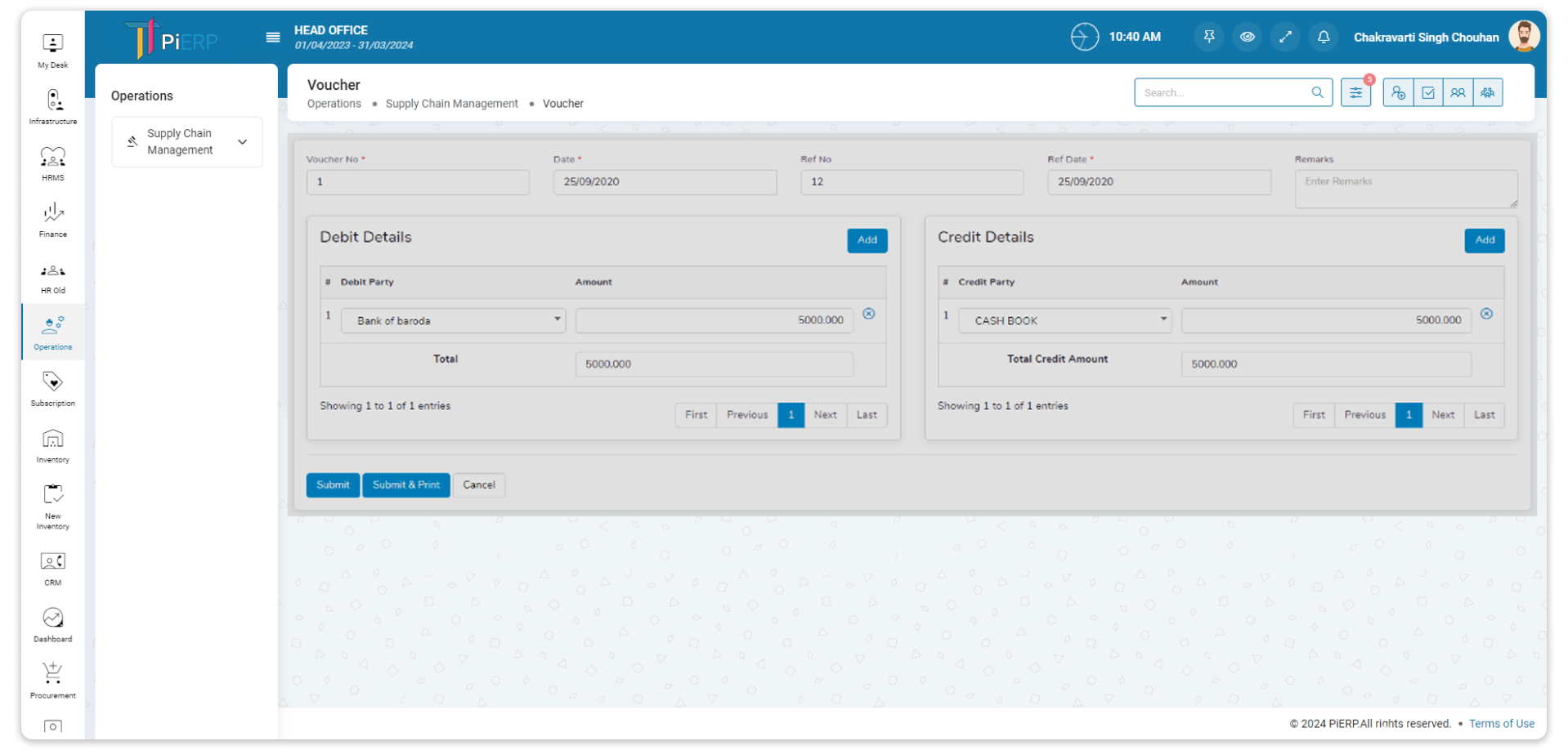Viewport: 1568px width, 750px height.
Task: Open the Credit Party CASH BOOK dropdown
Action: pos(1064,320)
